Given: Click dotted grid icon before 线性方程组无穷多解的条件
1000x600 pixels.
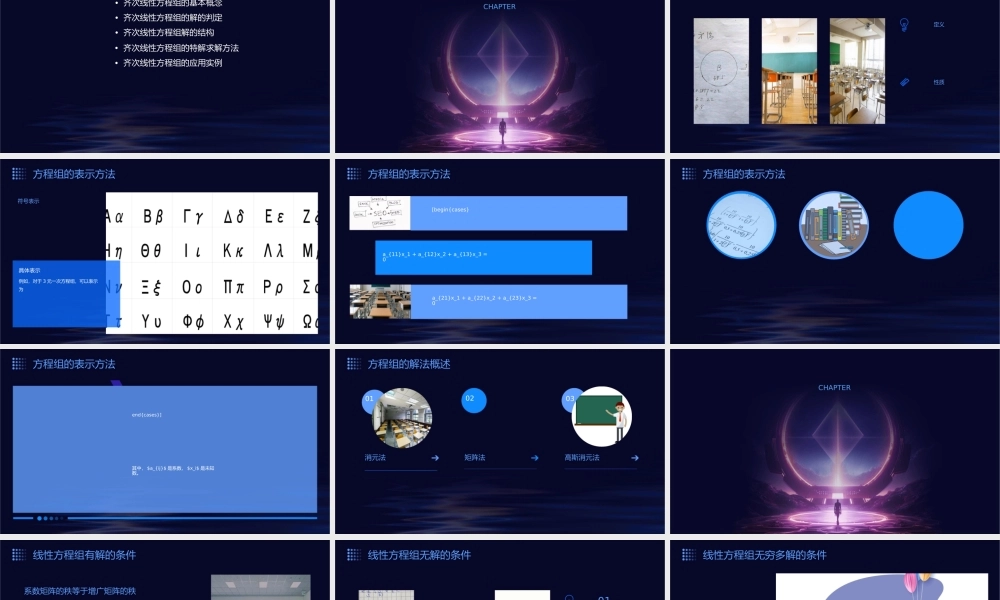Looking at the screenshot, I should click(x=689, y=555).
